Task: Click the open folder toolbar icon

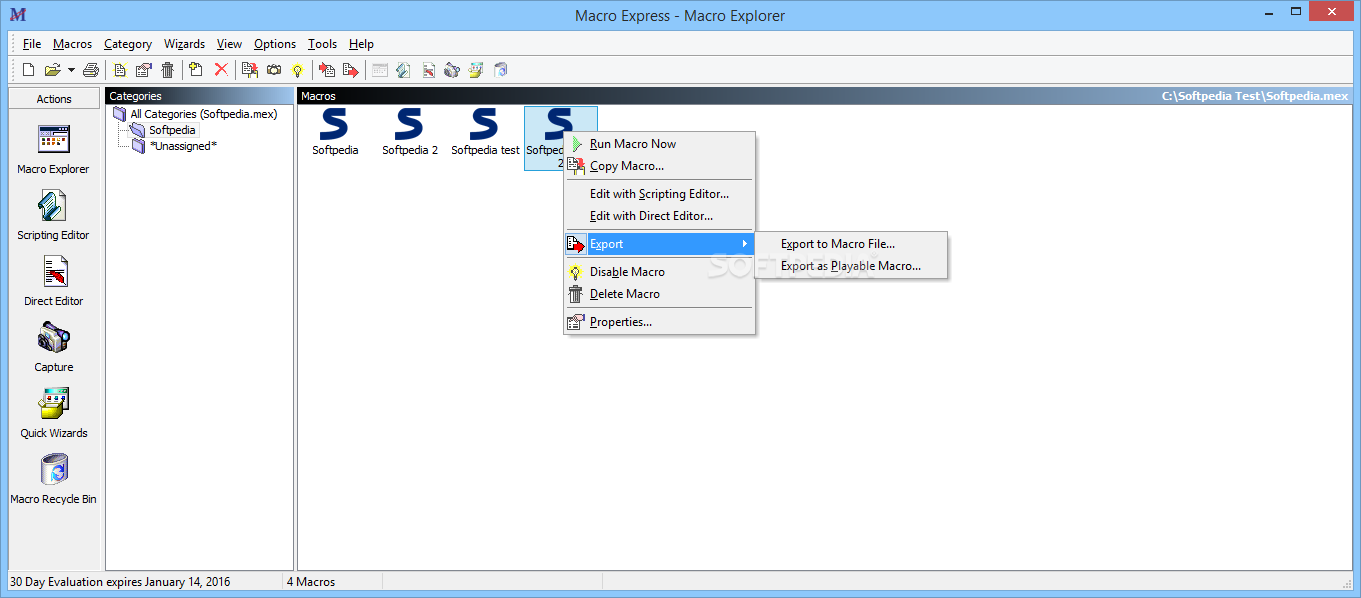Action: pyautogui.click(x=52, y=70)
